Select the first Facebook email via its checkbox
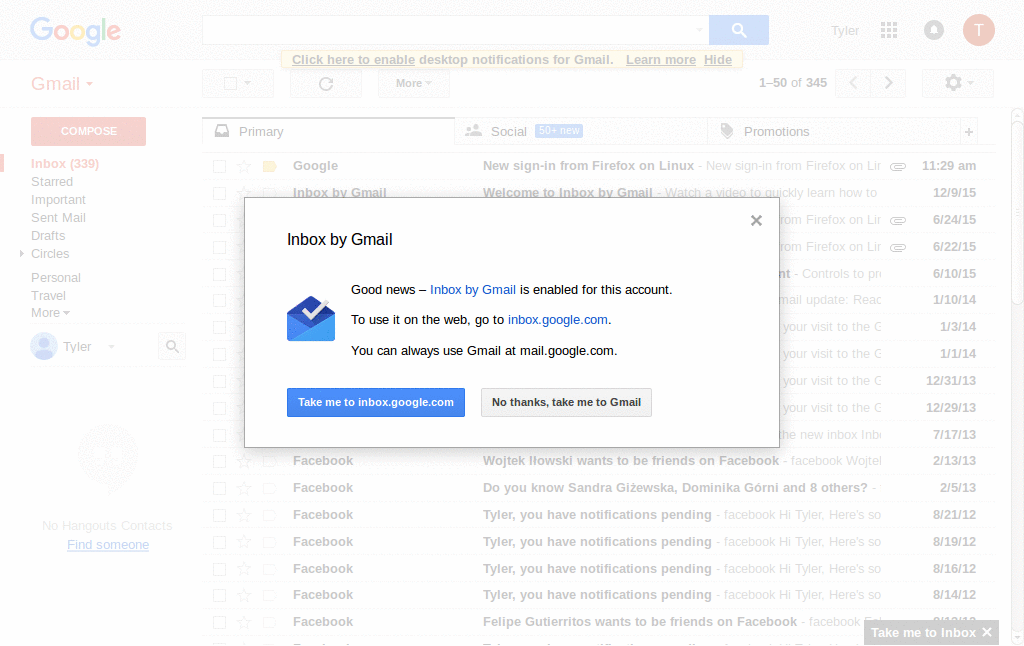1024x646 pixels. (x=219, y=460)
